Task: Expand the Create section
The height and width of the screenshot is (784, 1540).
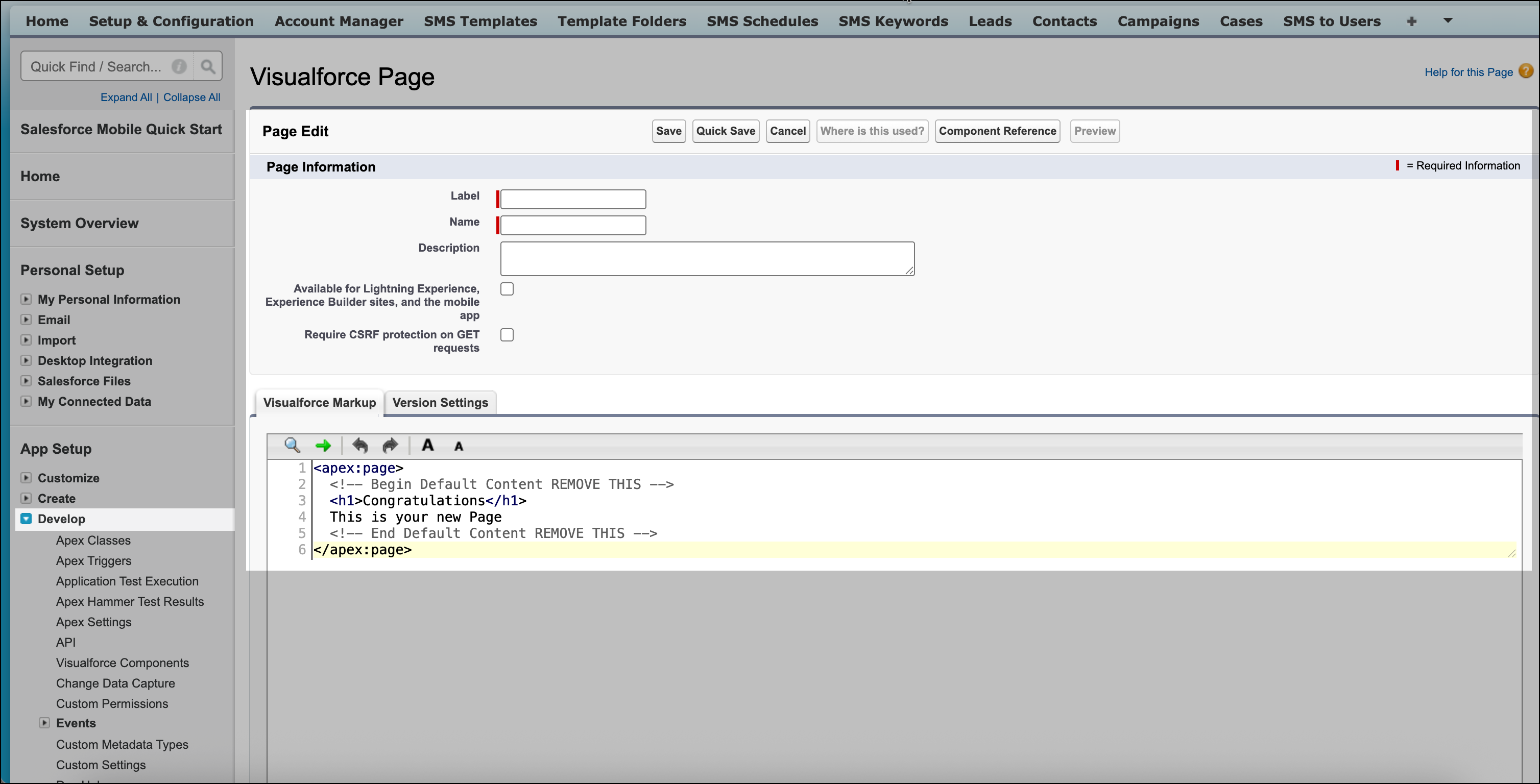Action: coord(26,498)
